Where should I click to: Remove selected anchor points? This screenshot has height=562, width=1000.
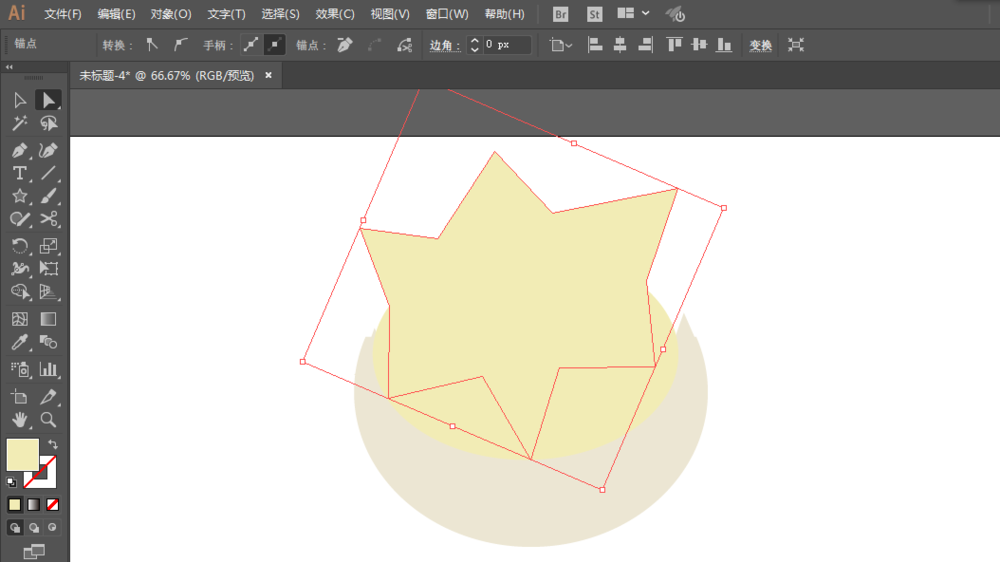click(345, 45)
